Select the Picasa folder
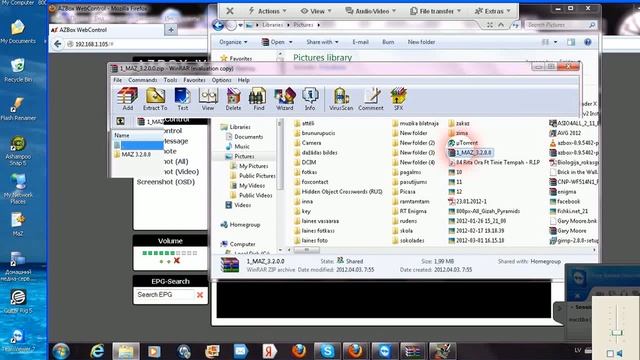 click(403, 191)
